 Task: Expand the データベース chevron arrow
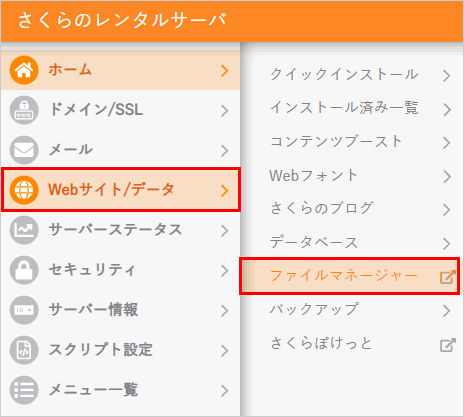pyautogui.click(x=447, y=243)
